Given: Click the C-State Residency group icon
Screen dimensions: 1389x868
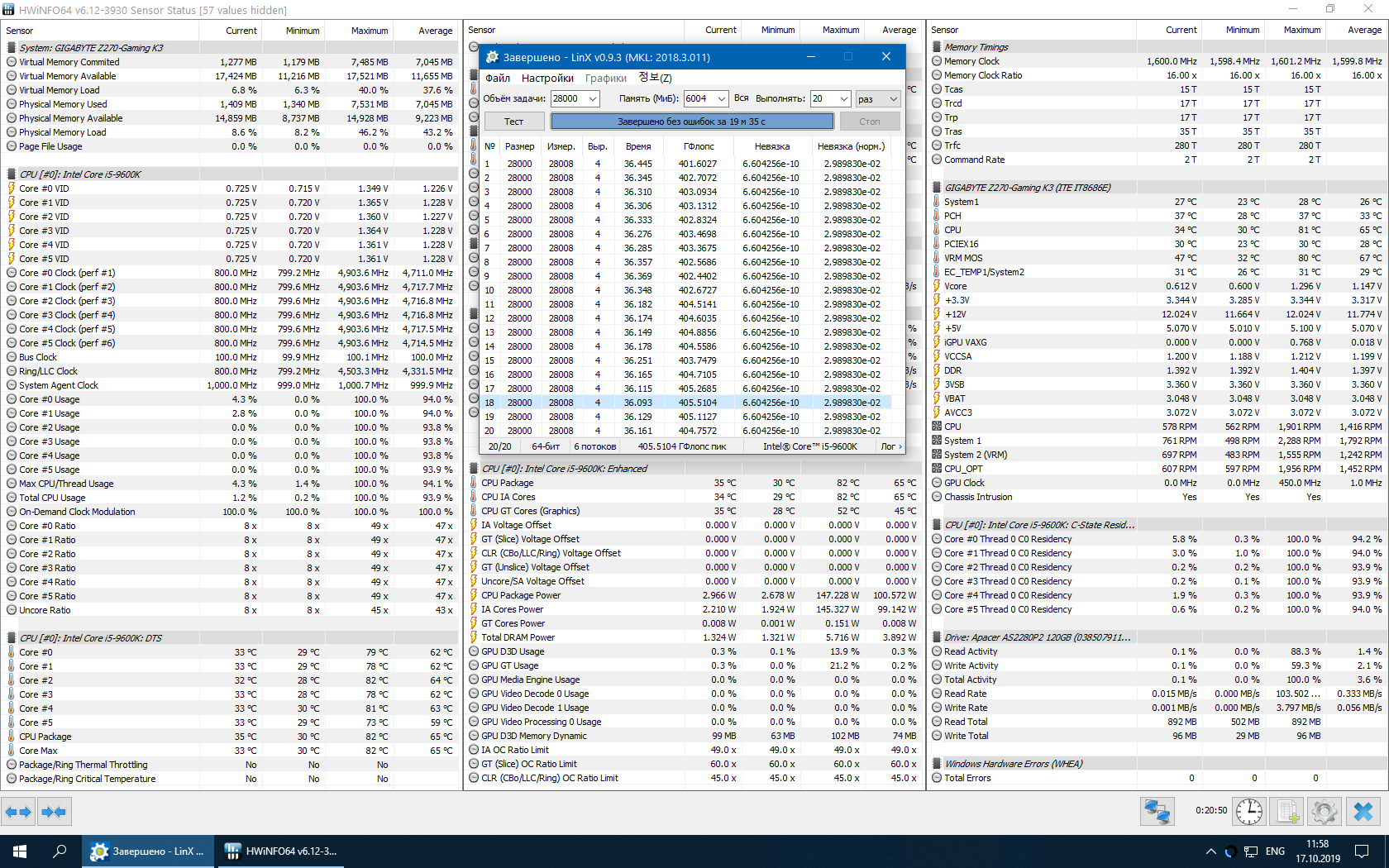Looking at the screenshot, I should (937, 525).
